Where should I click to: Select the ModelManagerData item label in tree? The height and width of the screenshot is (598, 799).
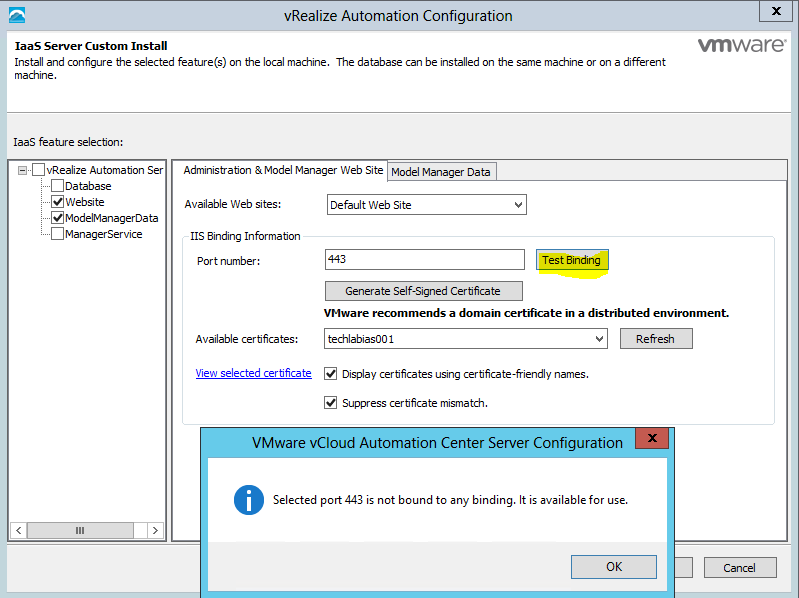pyautogui.click(x=112, y=218)
